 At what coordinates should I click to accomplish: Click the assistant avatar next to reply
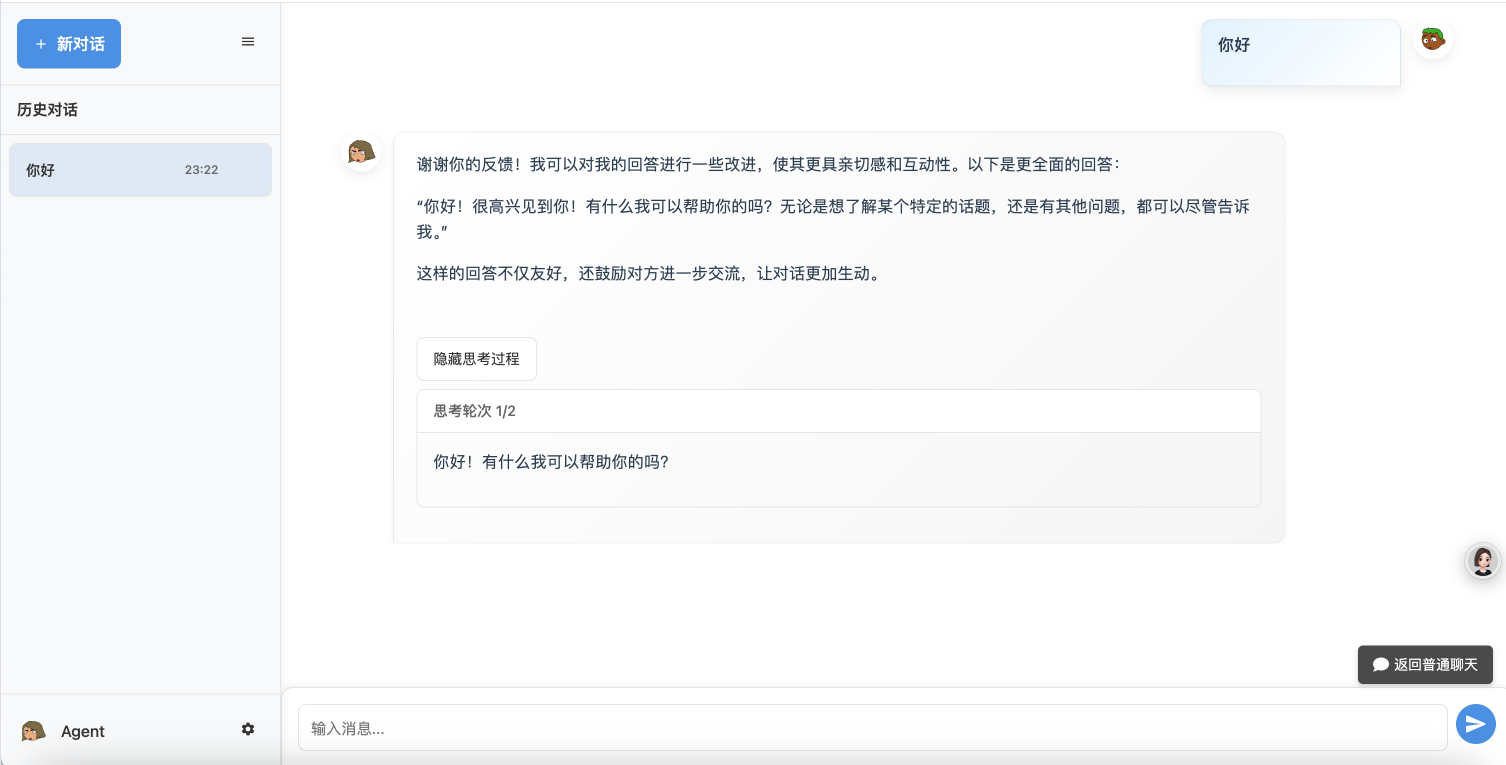click(x=361, y=152)
